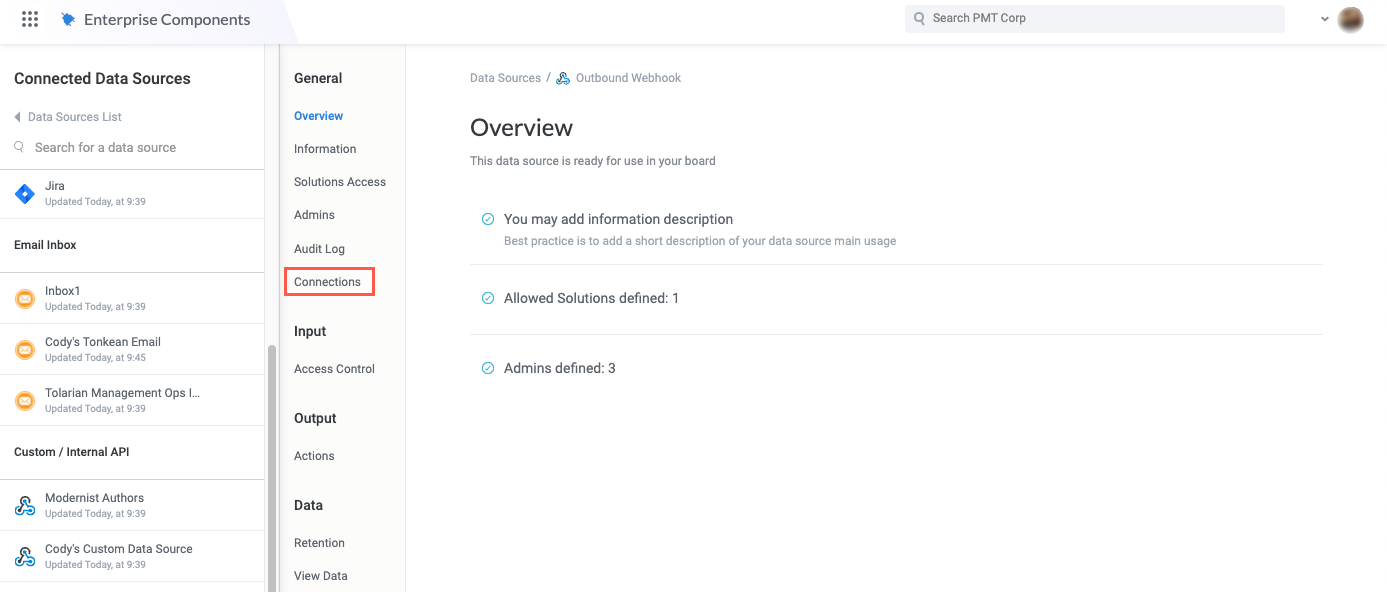This screenshot has width=1387, height=592.
Task: Click the Jira data source icon
Action: (x=24, y=193)
